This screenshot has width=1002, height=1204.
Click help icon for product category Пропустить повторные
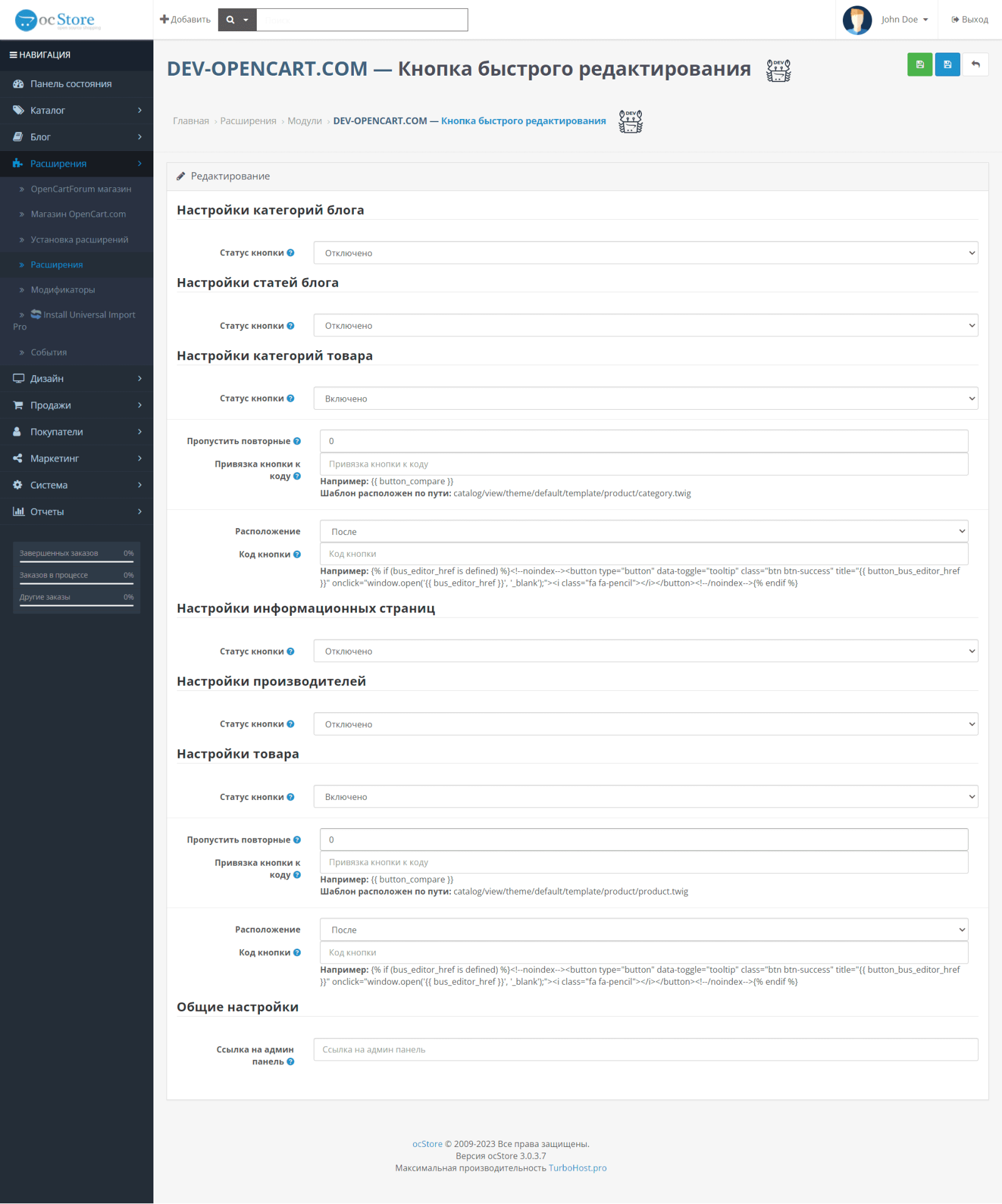pos(297,441)
